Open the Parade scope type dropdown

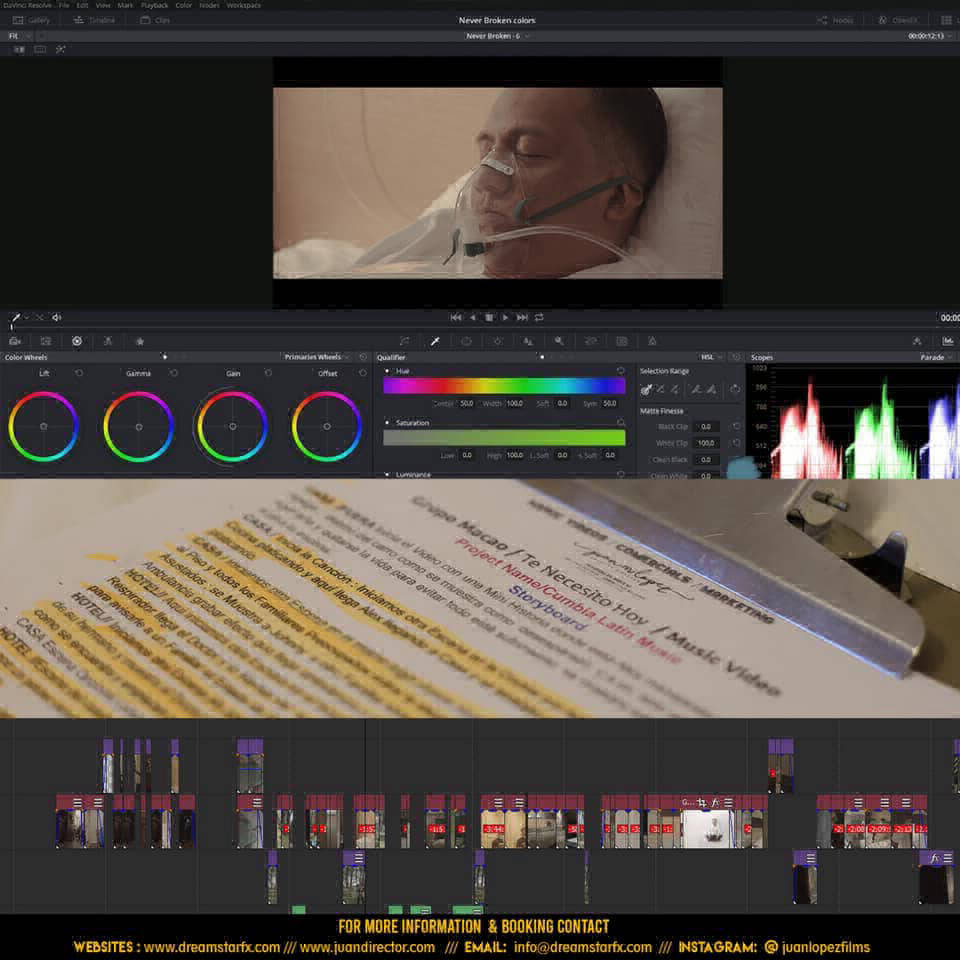936,357
